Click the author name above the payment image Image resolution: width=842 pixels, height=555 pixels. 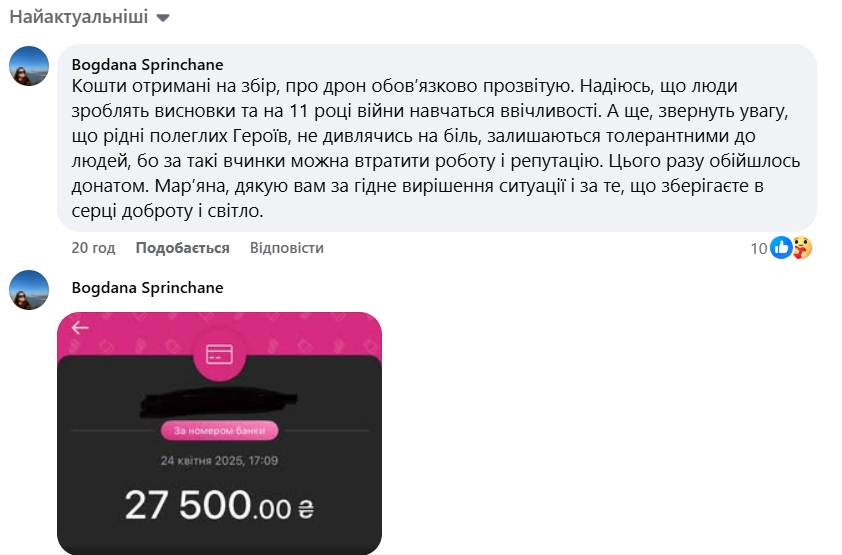pyautogui.click(x=147, y=288)
